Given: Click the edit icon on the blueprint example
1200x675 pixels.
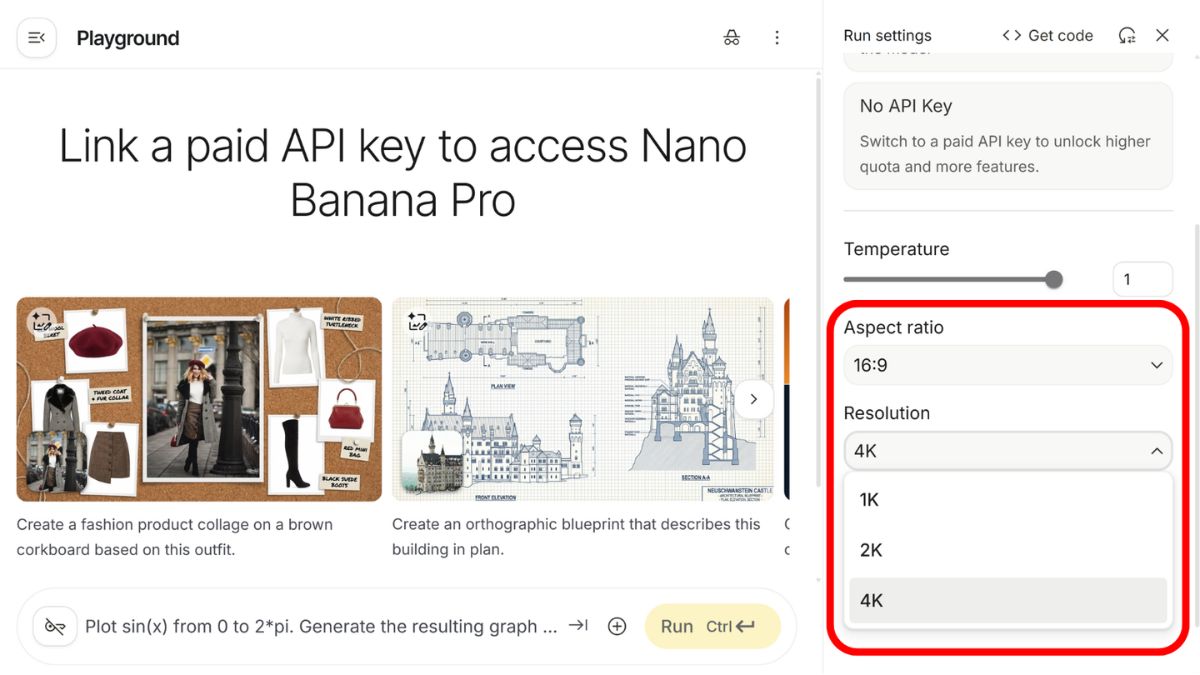Looking at the screenshot, I should coord(417,321).
